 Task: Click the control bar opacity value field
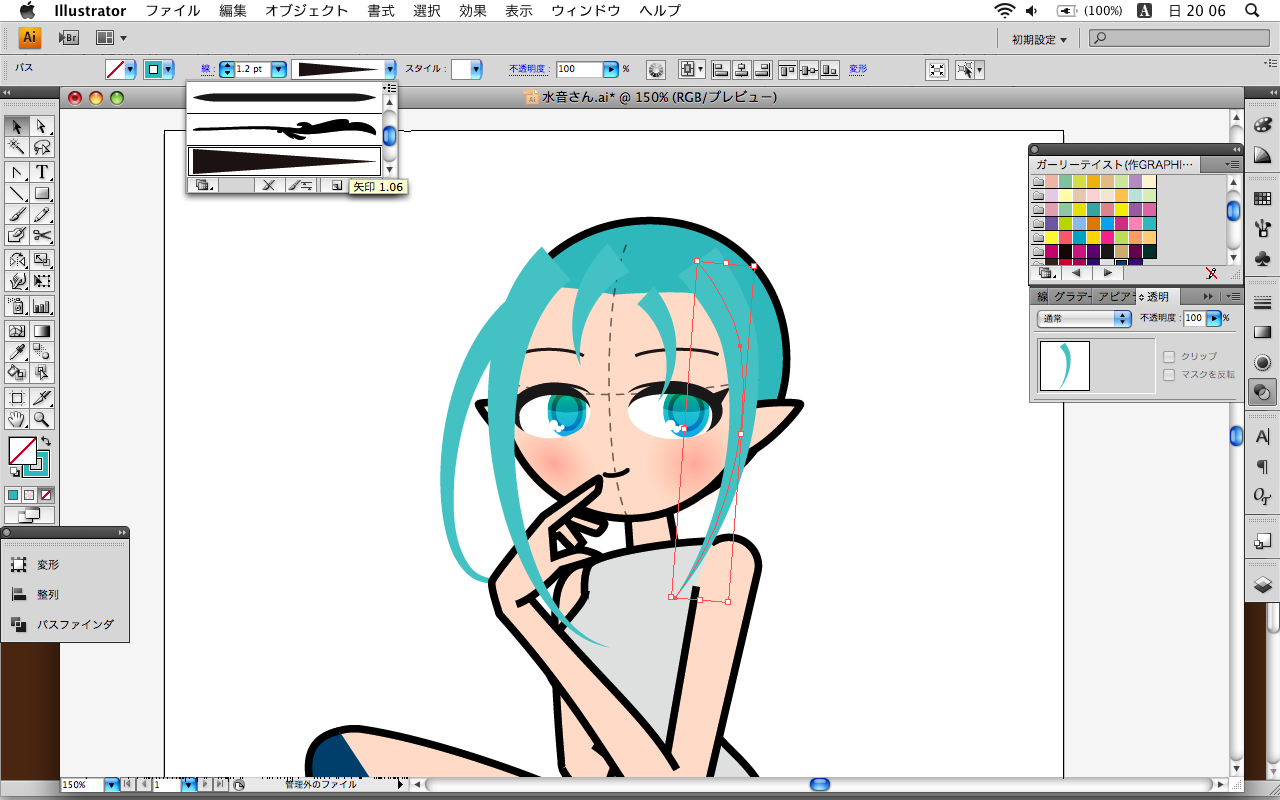[x=578, y=69]
